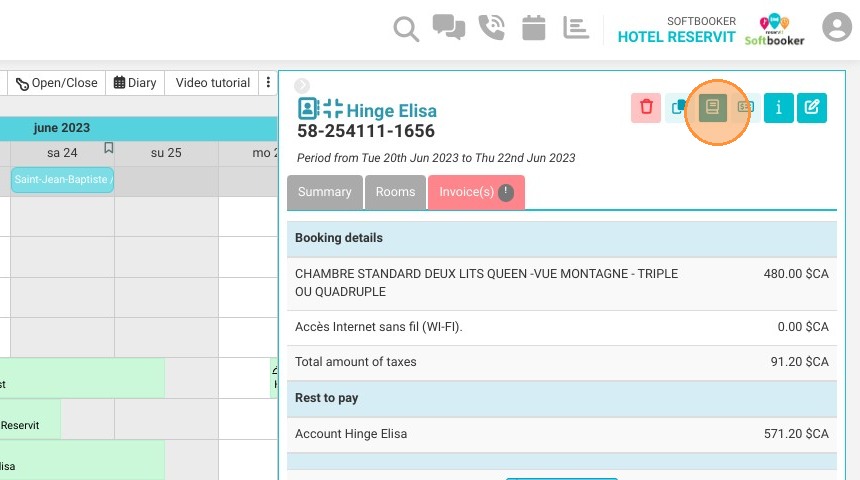Select the sa 24 day column header
Screen dimensions: 860x480
[x=63, y=153]
